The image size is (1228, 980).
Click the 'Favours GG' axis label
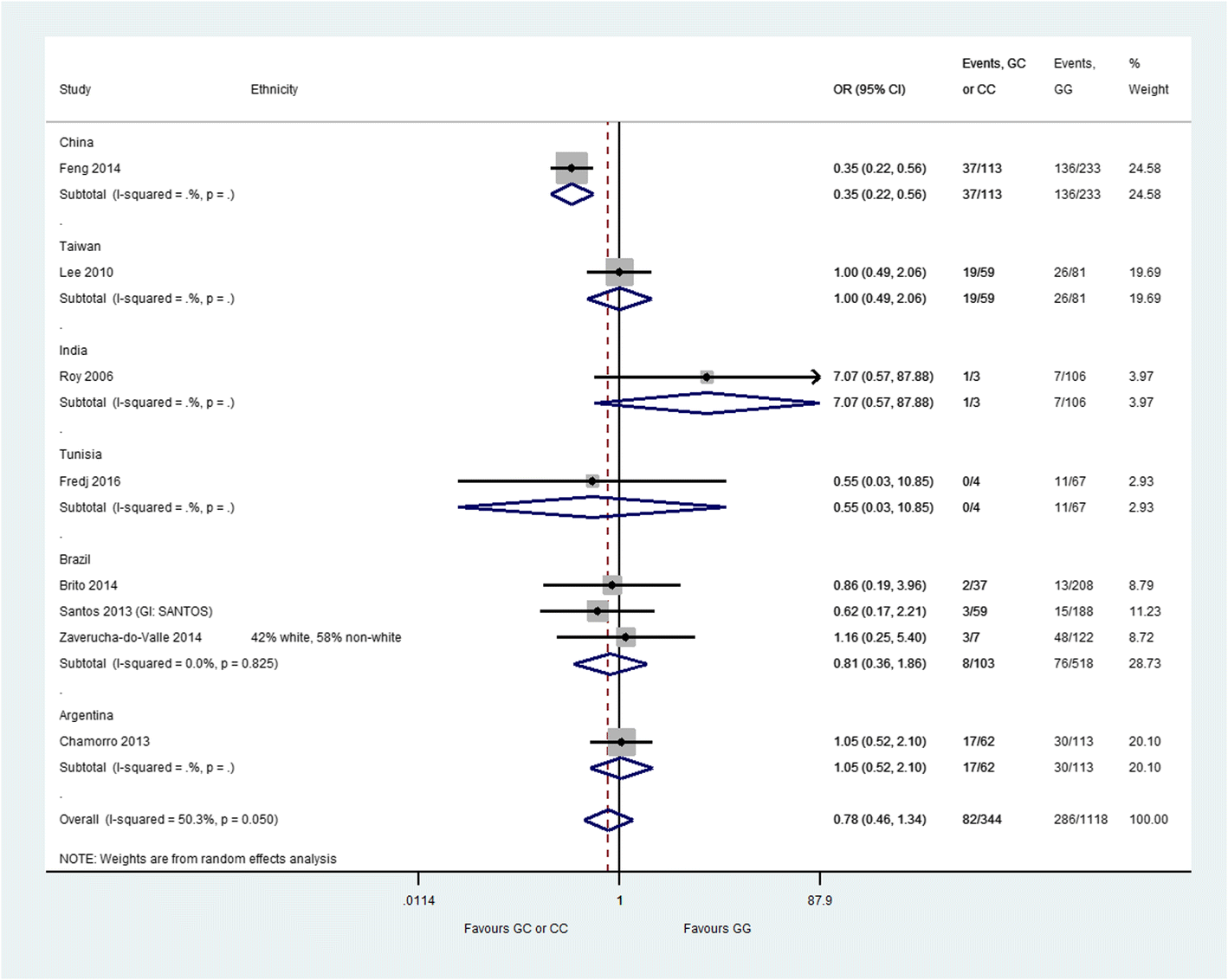pyautogui.click(x=717, y=928)
